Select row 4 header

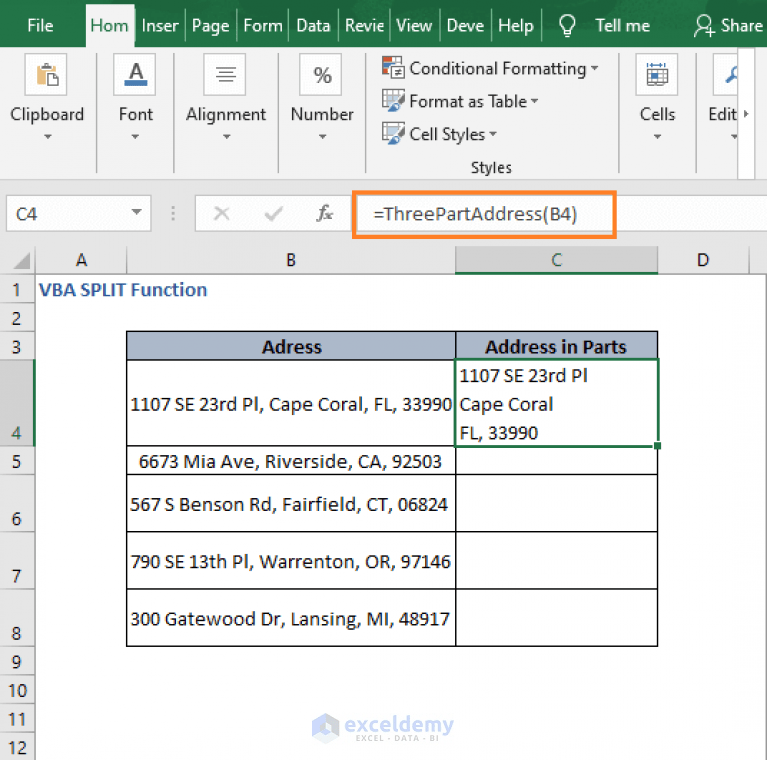pyautogui.click(x=17, y=403)
